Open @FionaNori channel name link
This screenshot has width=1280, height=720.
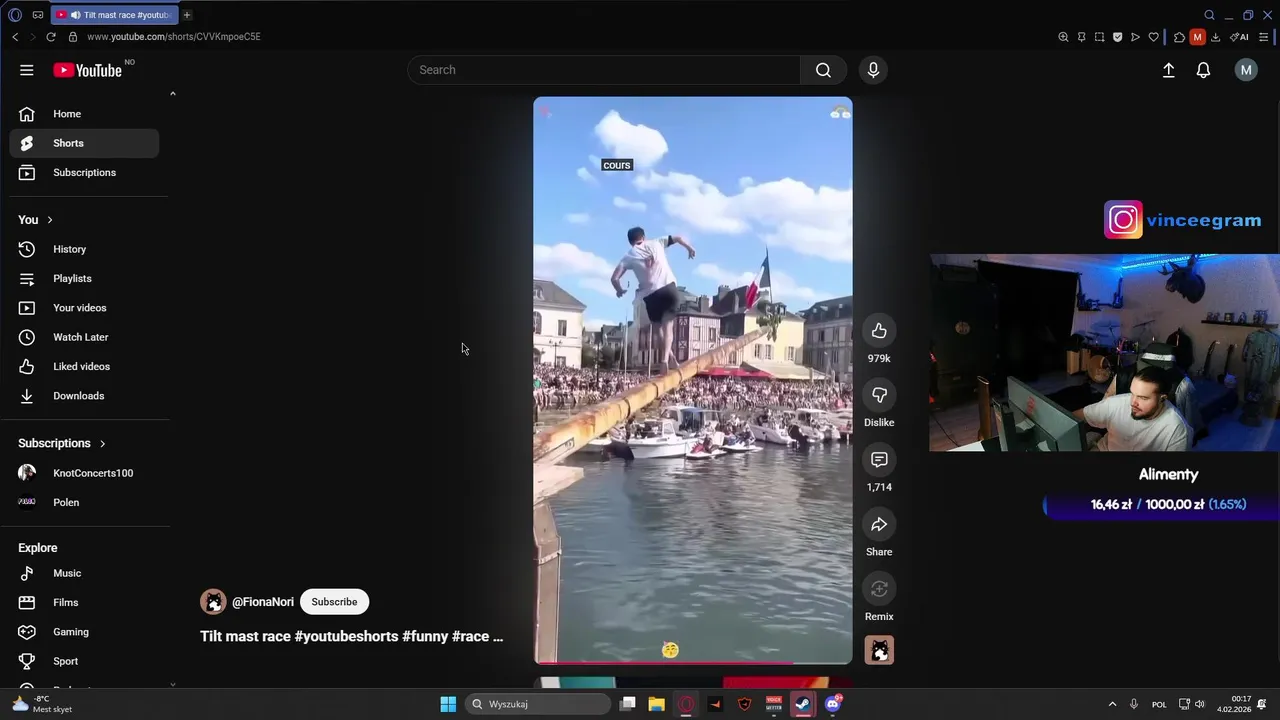click(263, 602)
